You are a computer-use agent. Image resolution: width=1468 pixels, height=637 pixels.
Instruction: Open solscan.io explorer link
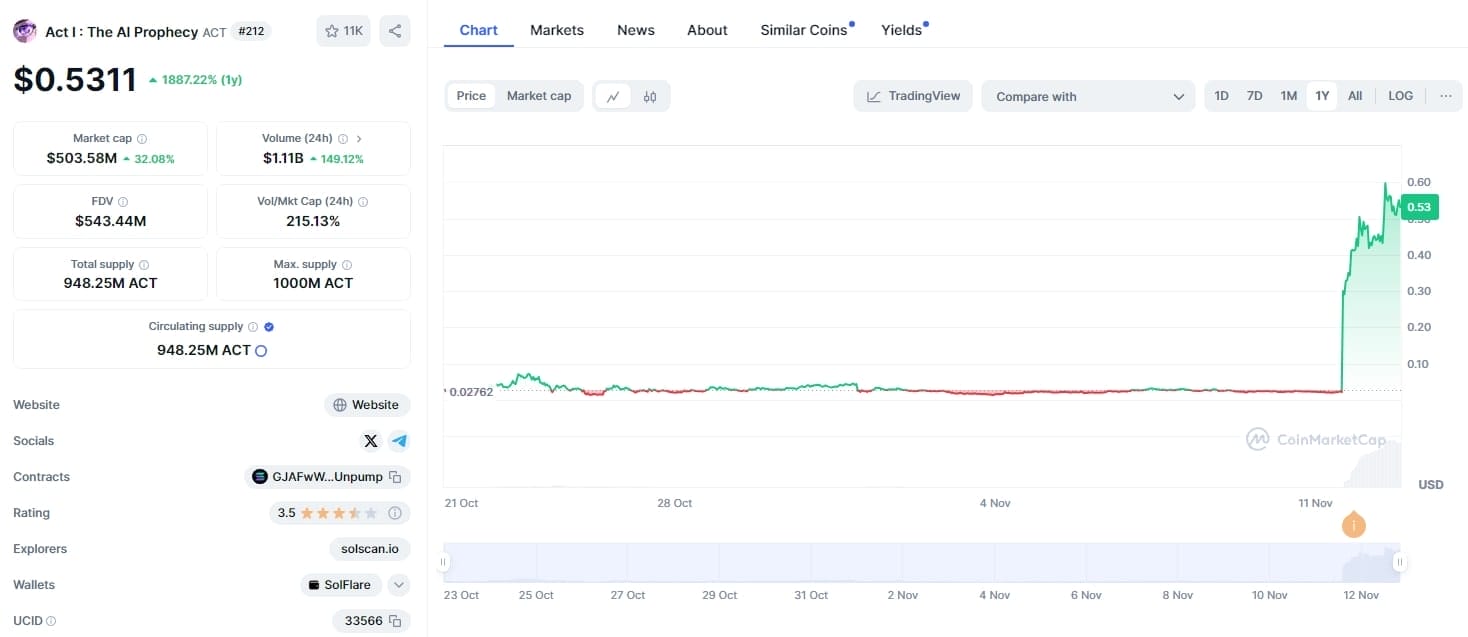coord(369,549)
